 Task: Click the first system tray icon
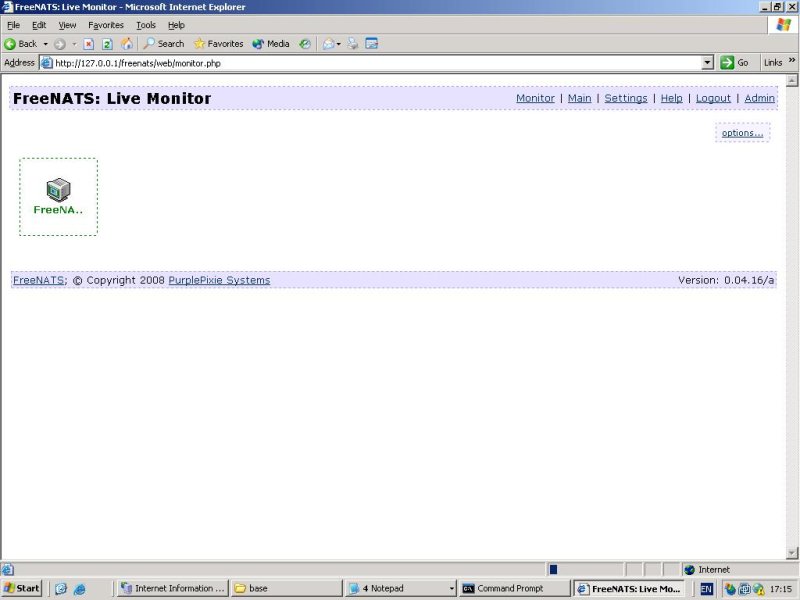[x=731, y=589]
